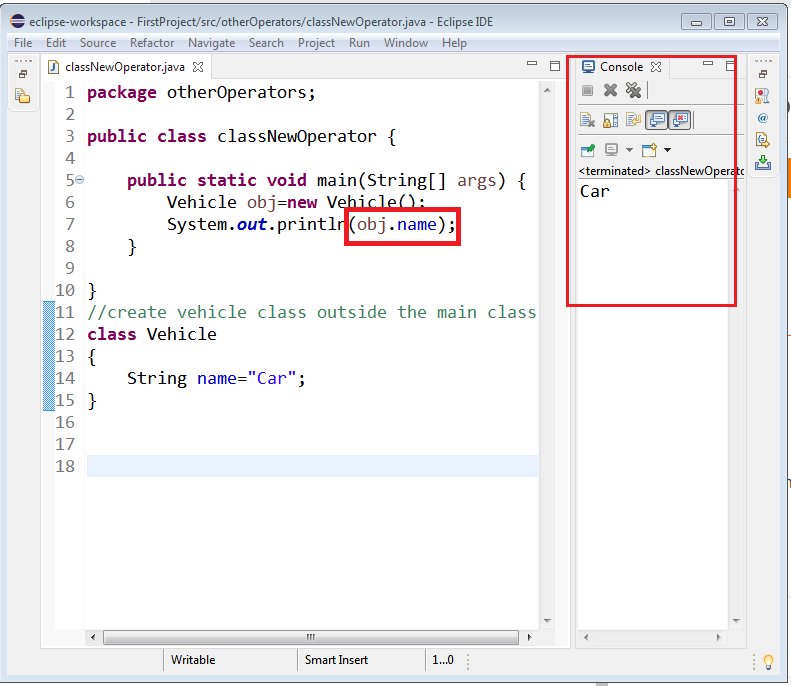Click line number 18 in the gutter
The image size is (791, 686).
coord(65,466)
